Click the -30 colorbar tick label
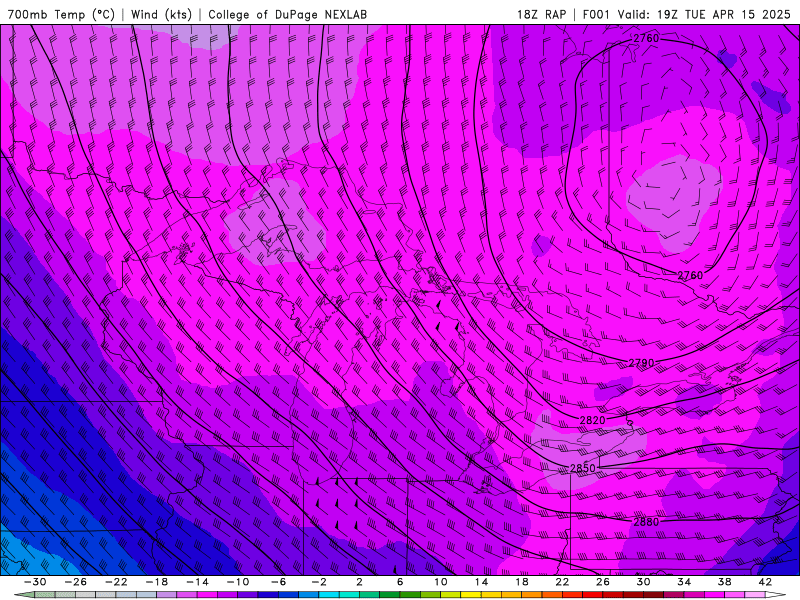This screenshot has width=800, height=600. tap(35, 582)
